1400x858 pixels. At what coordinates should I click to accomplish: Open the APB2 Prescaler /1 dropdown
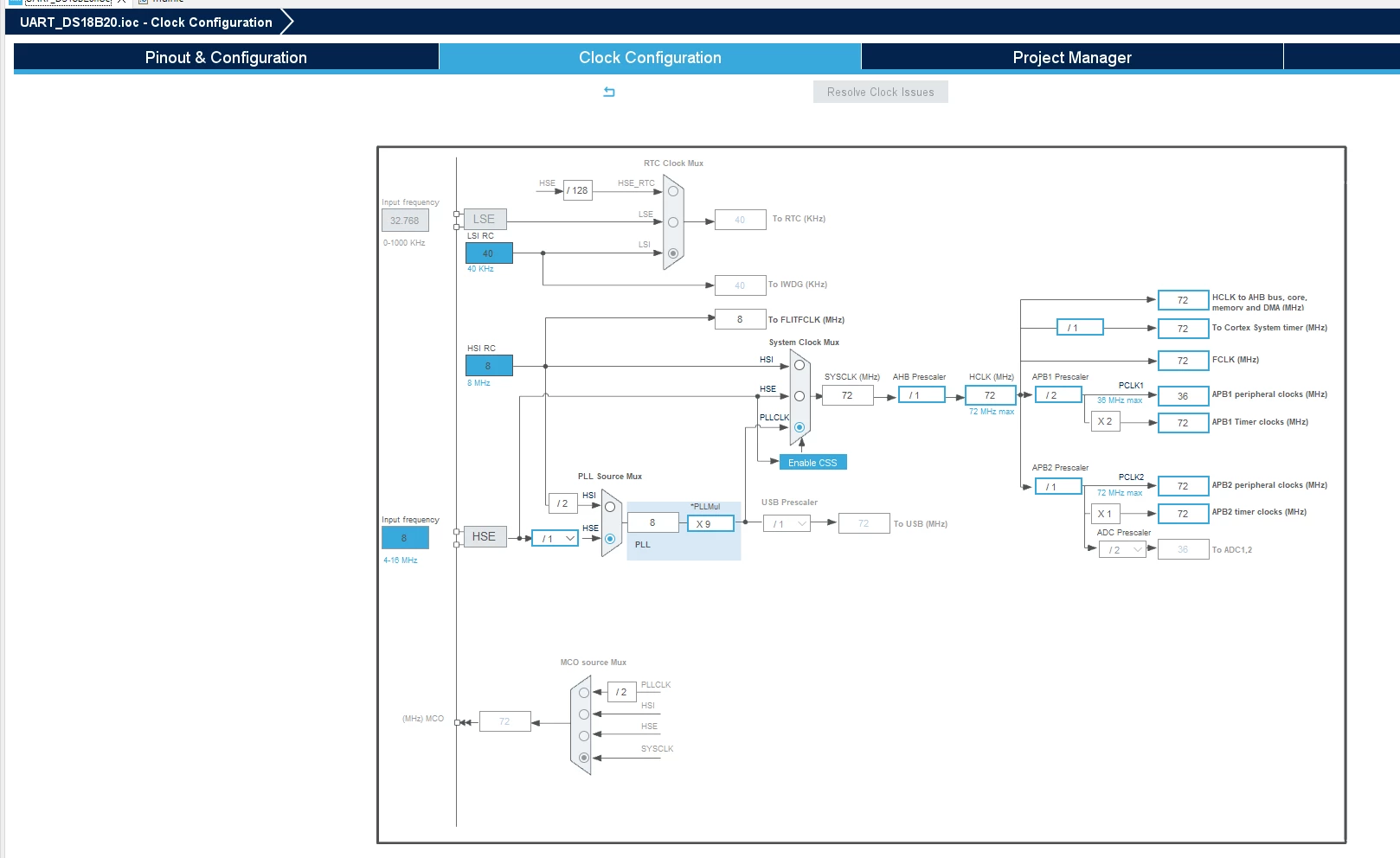(1058, 486)
